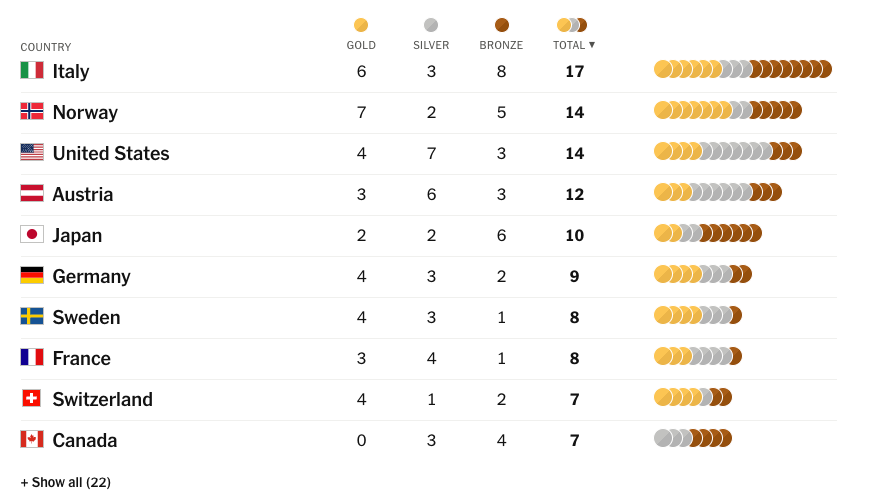Open the Total sort dropdown arrow
The width and height of the screenshot is (885, 502).
592,45
